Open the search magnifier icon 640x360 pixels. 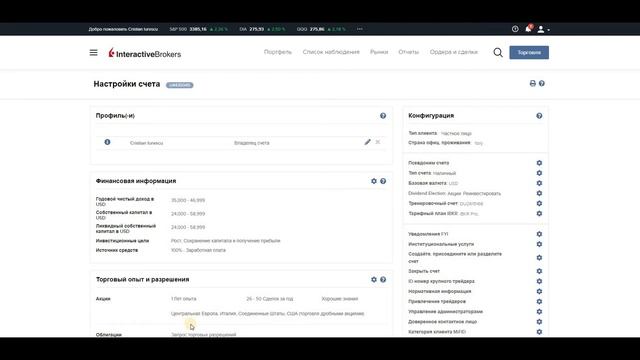(498, 52)
